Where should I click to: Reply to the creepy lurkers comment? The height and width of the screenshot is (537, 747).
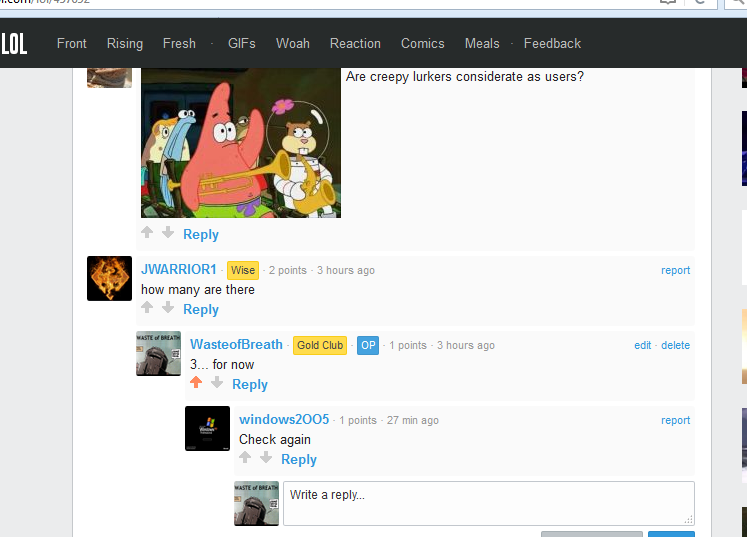click(201, 234)
